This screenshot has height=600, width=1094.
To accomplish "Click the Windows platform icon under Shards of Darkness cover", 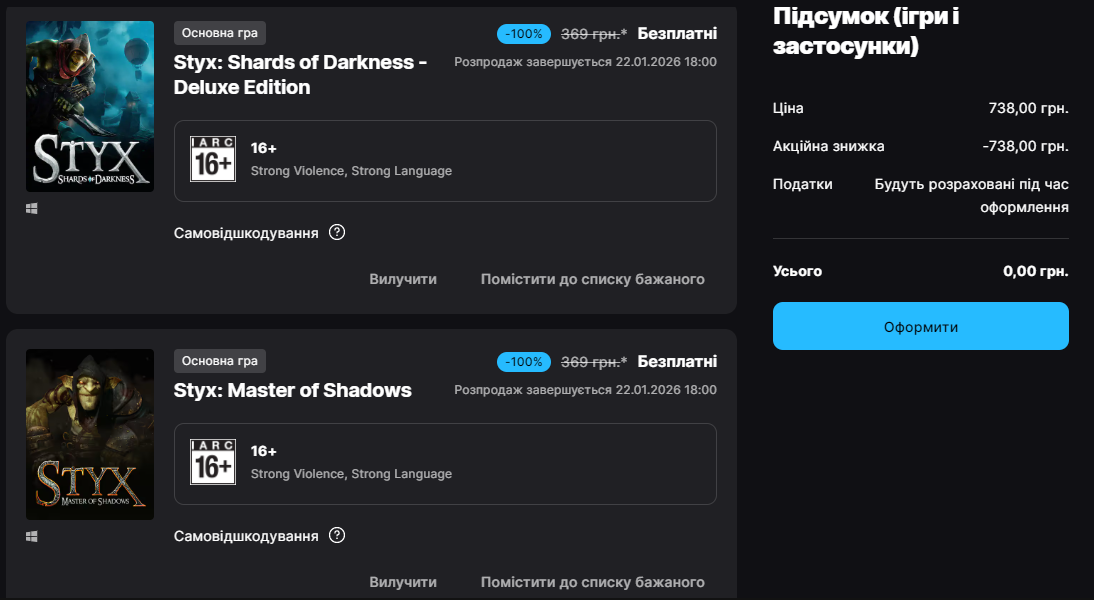I will [x=32, y=209].
